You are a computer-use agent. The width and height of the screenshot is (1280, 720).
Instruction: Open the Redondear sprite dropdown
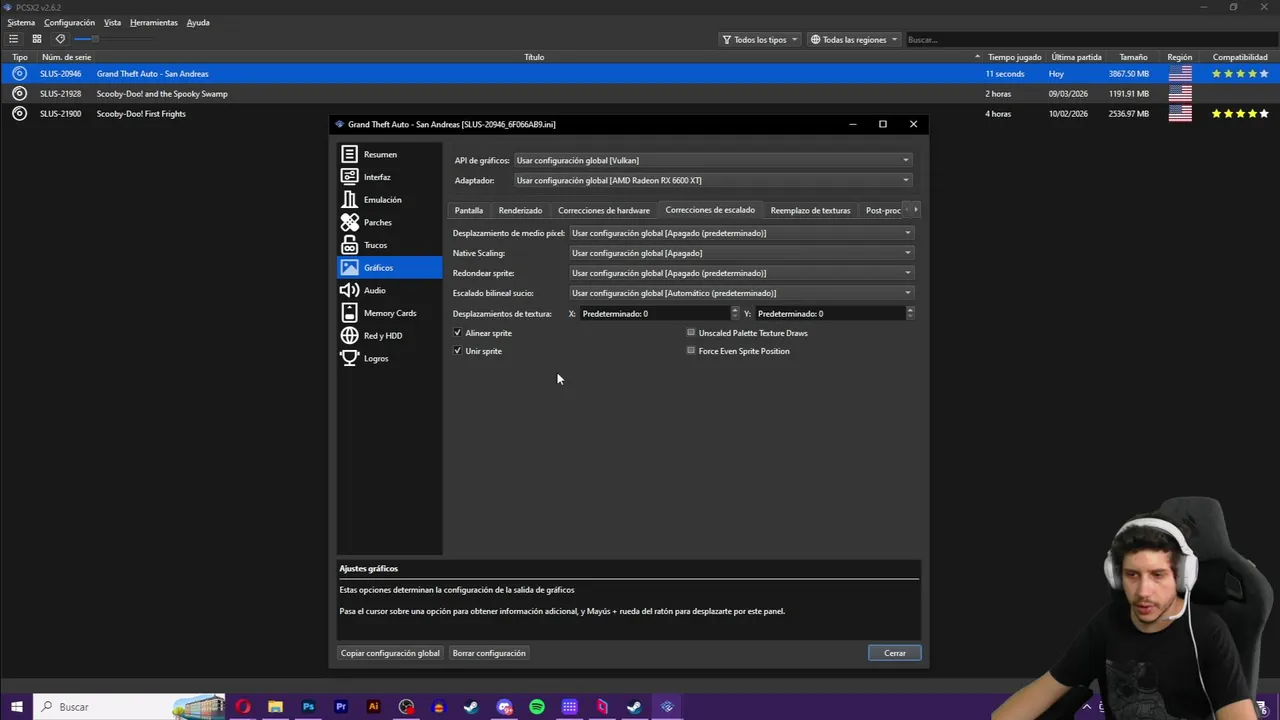pos(741,273)
